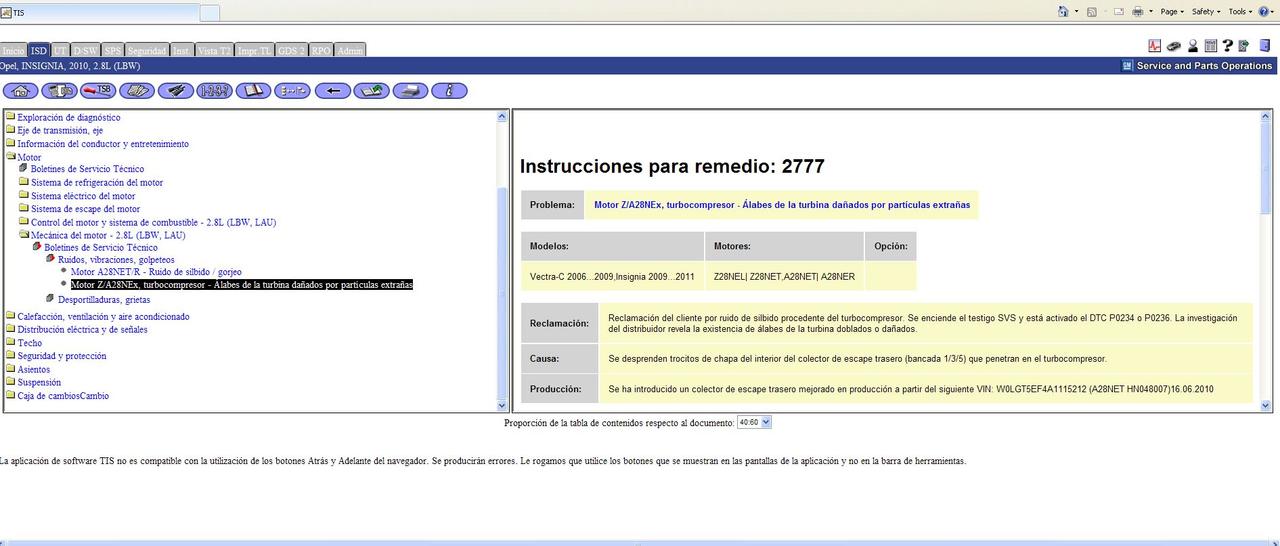Click the user profile icon at top right

1192,46
